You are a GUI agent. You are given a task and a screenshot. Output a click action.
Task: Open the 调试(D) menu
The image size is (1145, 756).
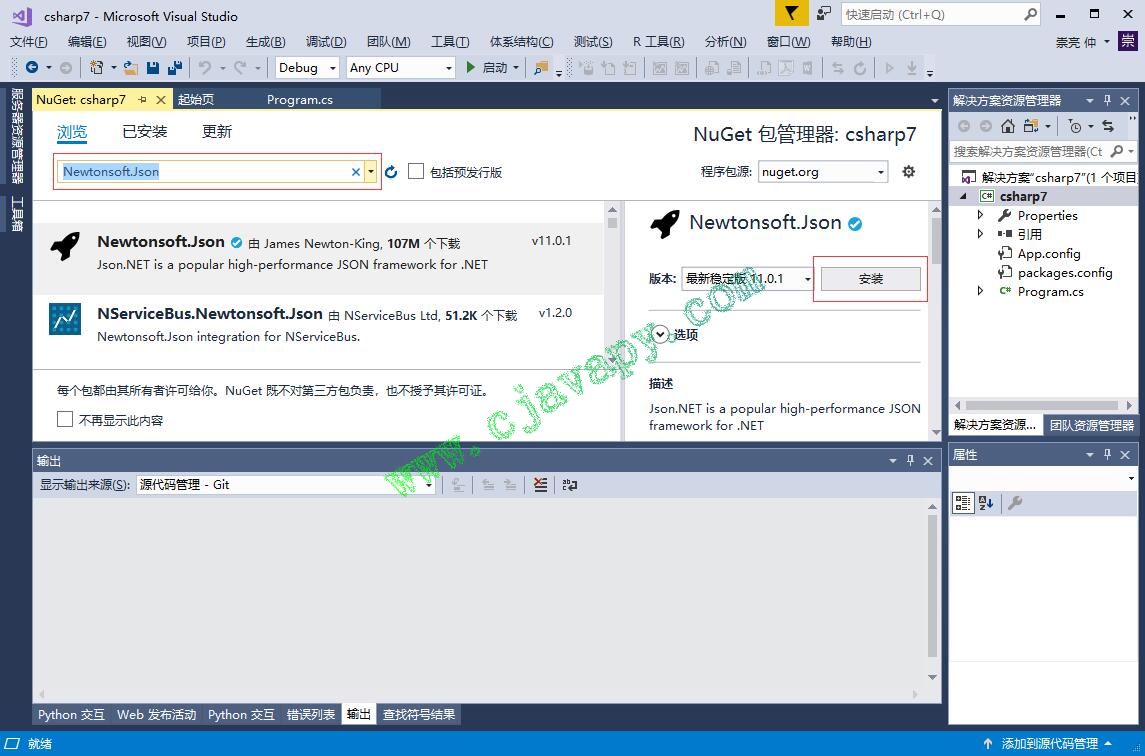click(x=326, y=42)
